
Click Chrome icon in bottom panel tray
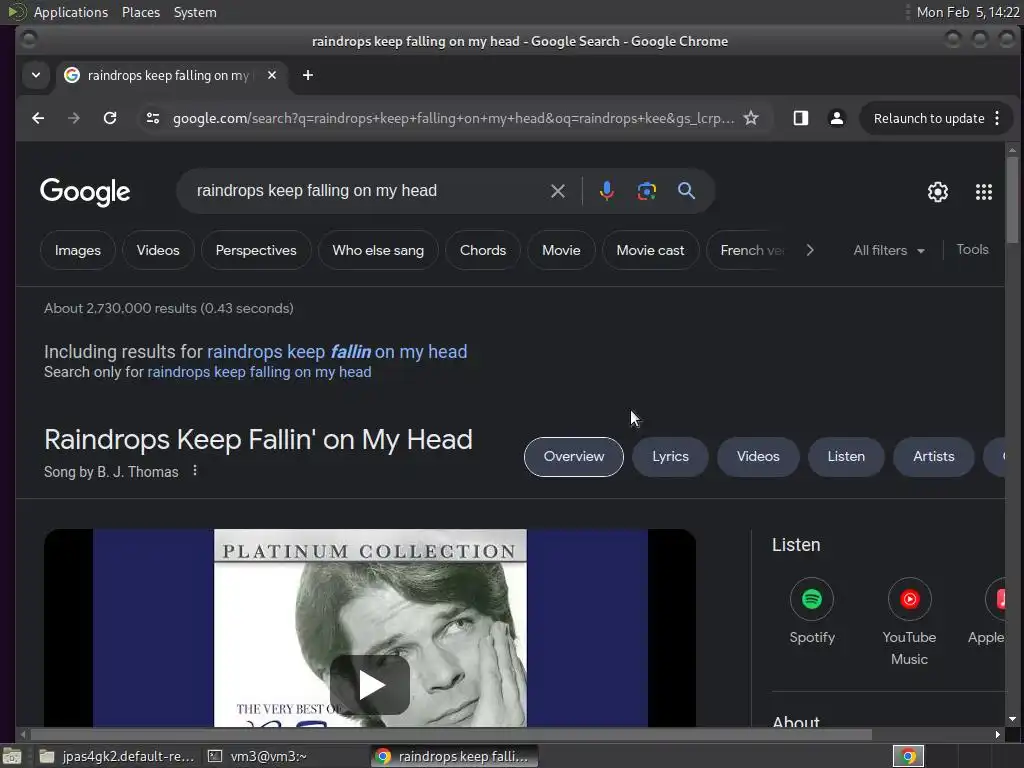pyautogui.click(x=908, y=756)
